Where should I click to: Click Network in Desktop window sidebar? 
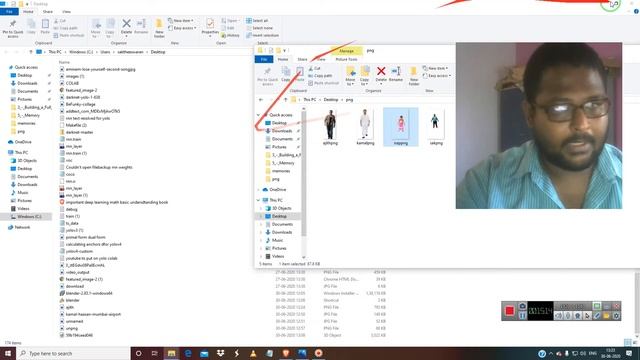pos(22,227)
